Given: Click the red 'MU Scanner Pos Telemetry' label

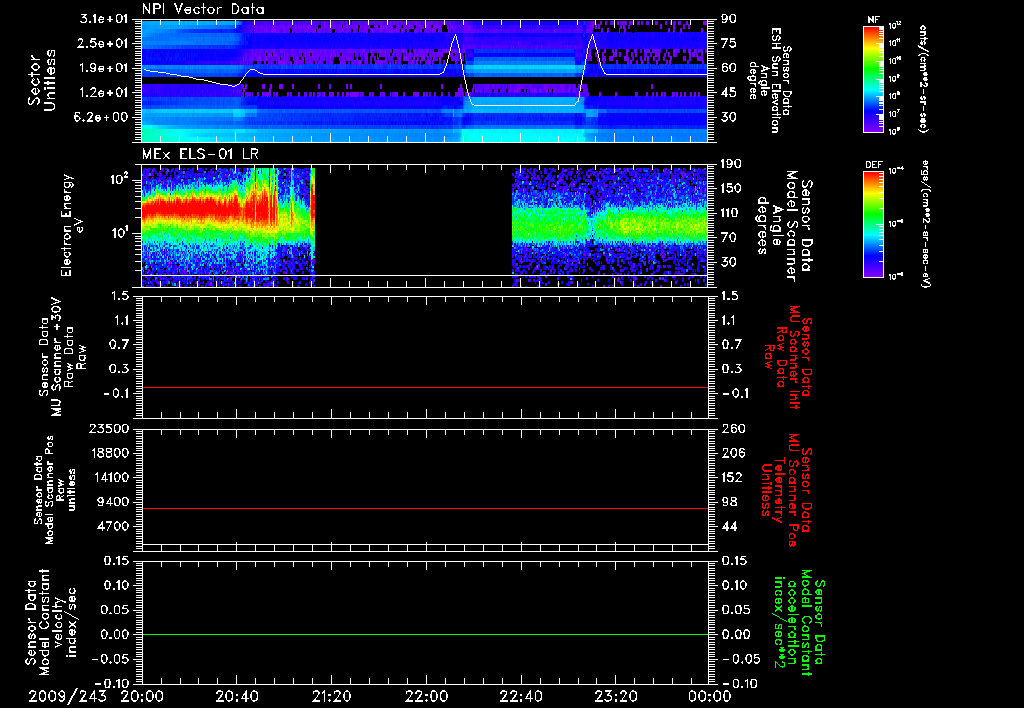Looking at the screenshot, I should point(787,490).
